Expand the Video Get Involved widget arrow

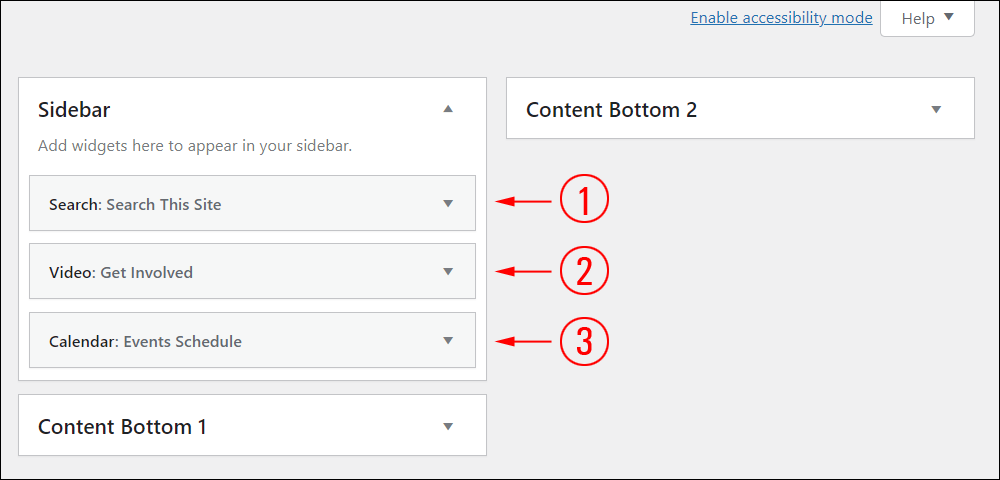[x=448, y=272]
